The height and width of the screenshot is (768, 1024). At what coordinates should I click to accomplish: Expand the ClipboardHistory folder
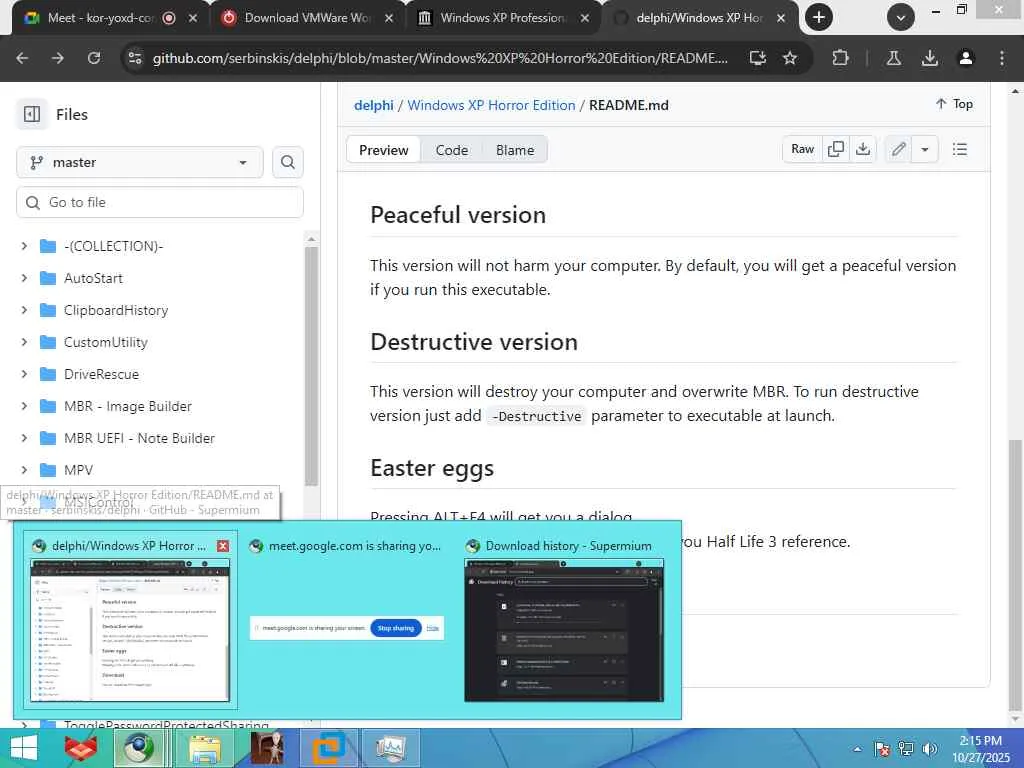point(24,310)
